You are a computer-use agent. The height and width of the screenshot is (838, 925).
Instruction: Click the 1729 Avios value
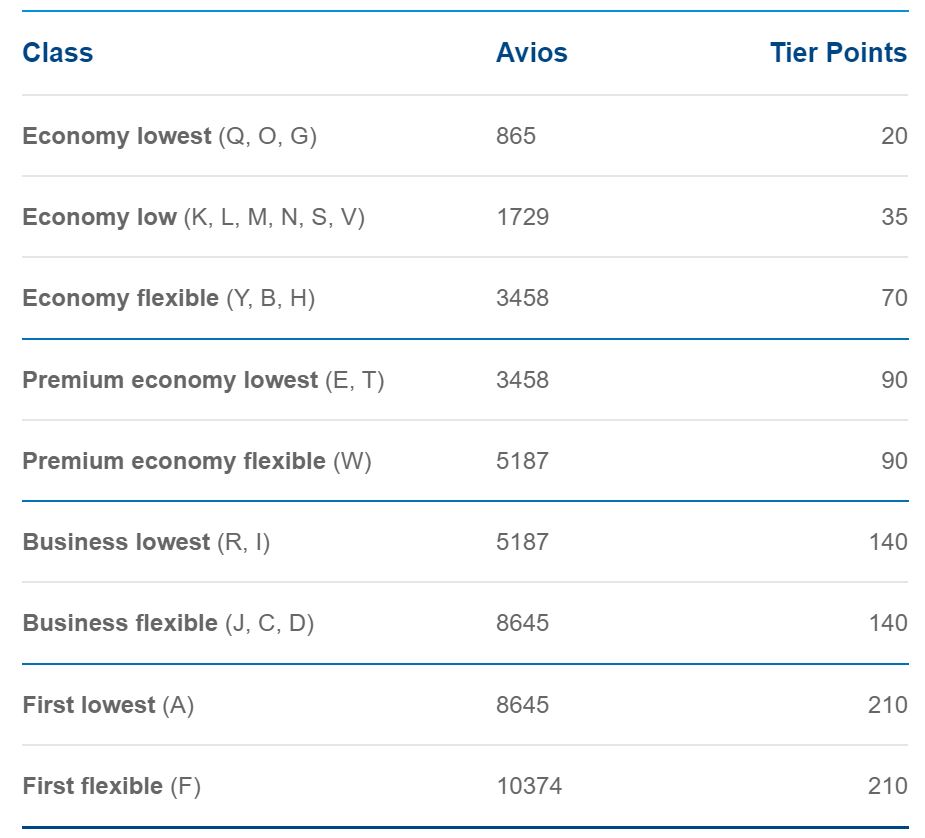coord(523,216)
